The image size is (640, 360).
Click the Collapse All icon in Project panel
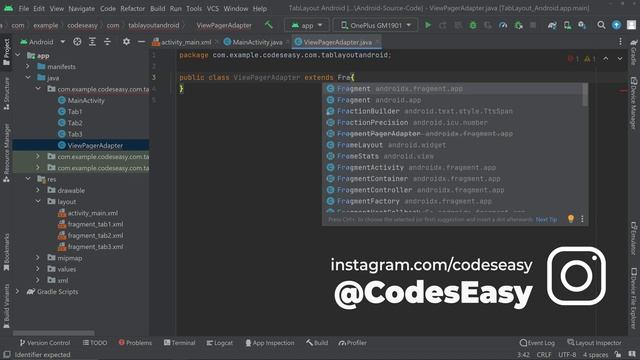pos(107,42)
